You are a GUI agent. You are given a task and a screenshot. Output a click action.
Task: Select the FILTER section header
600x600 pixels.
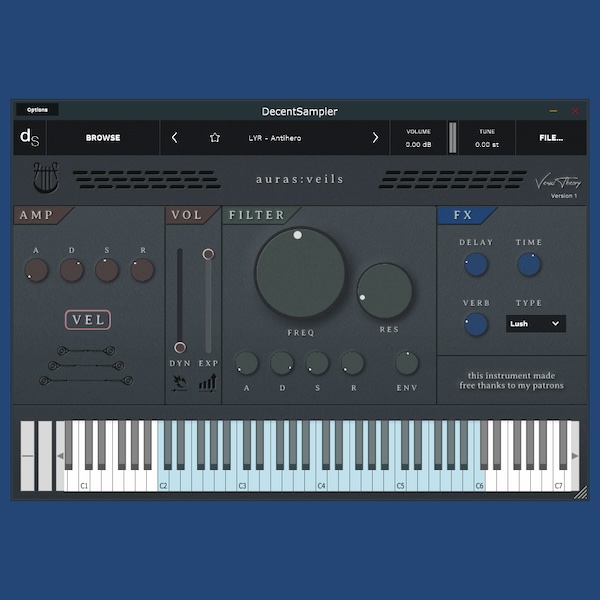[x=261, y=215]
